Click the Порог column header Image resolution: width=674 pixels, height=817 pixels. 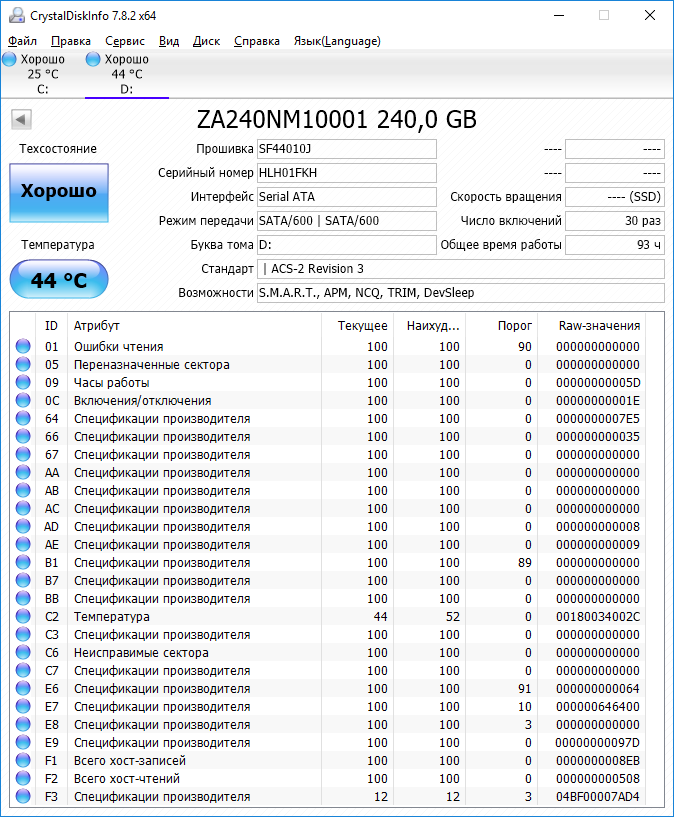(502, 326)
